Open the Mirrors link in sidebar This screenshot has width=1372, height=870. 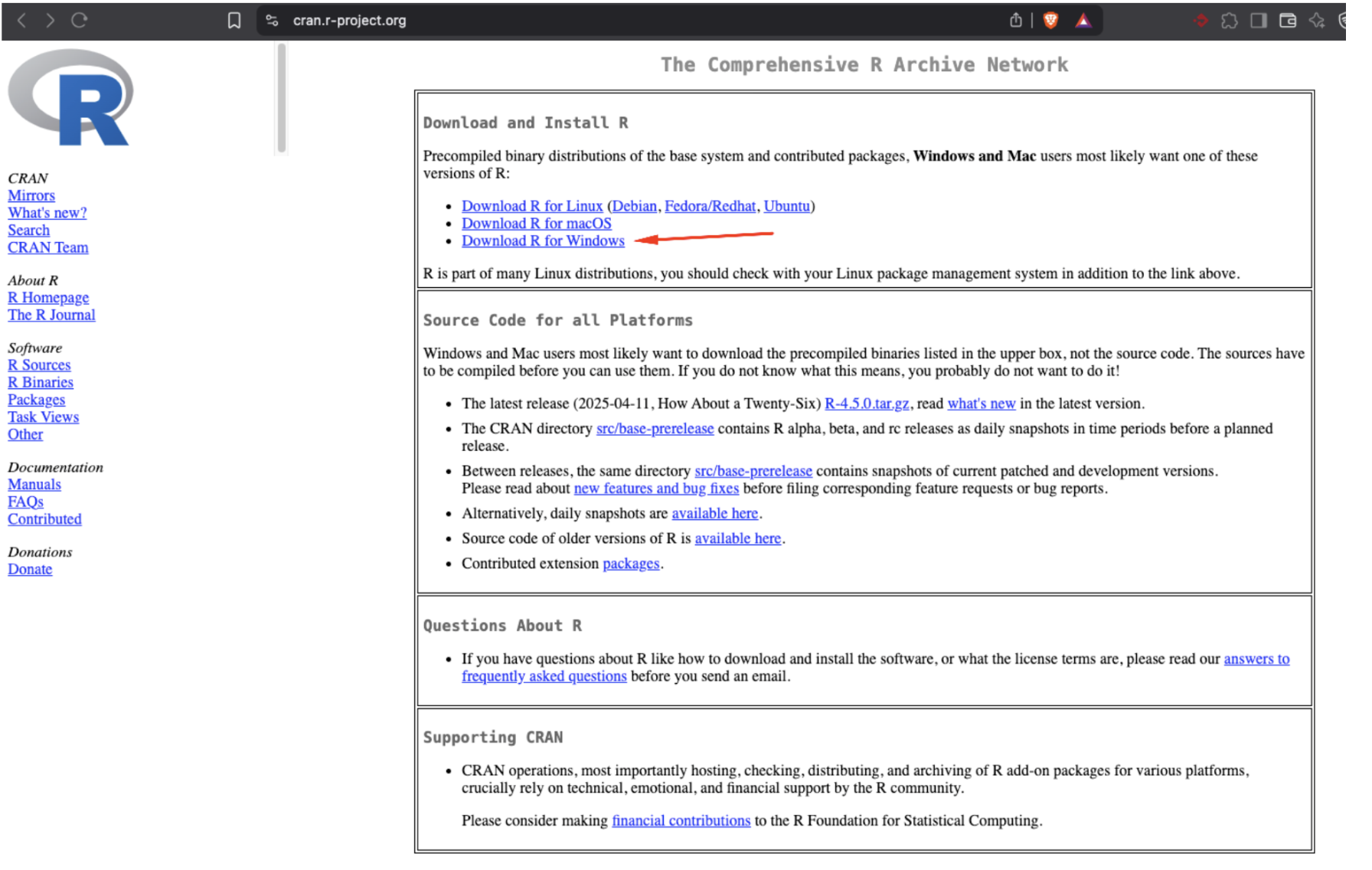tap(31, 196)
